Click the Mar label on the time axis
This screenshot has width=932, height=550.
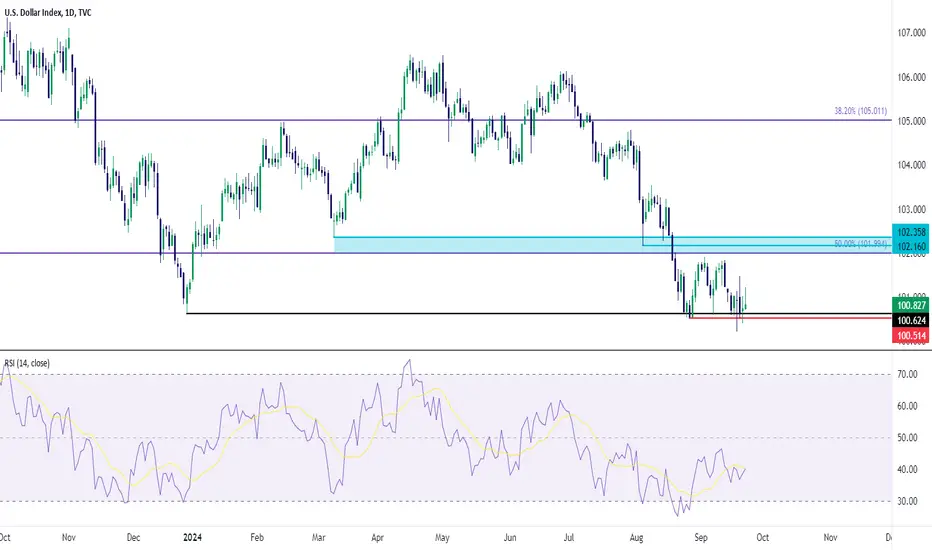319,538
